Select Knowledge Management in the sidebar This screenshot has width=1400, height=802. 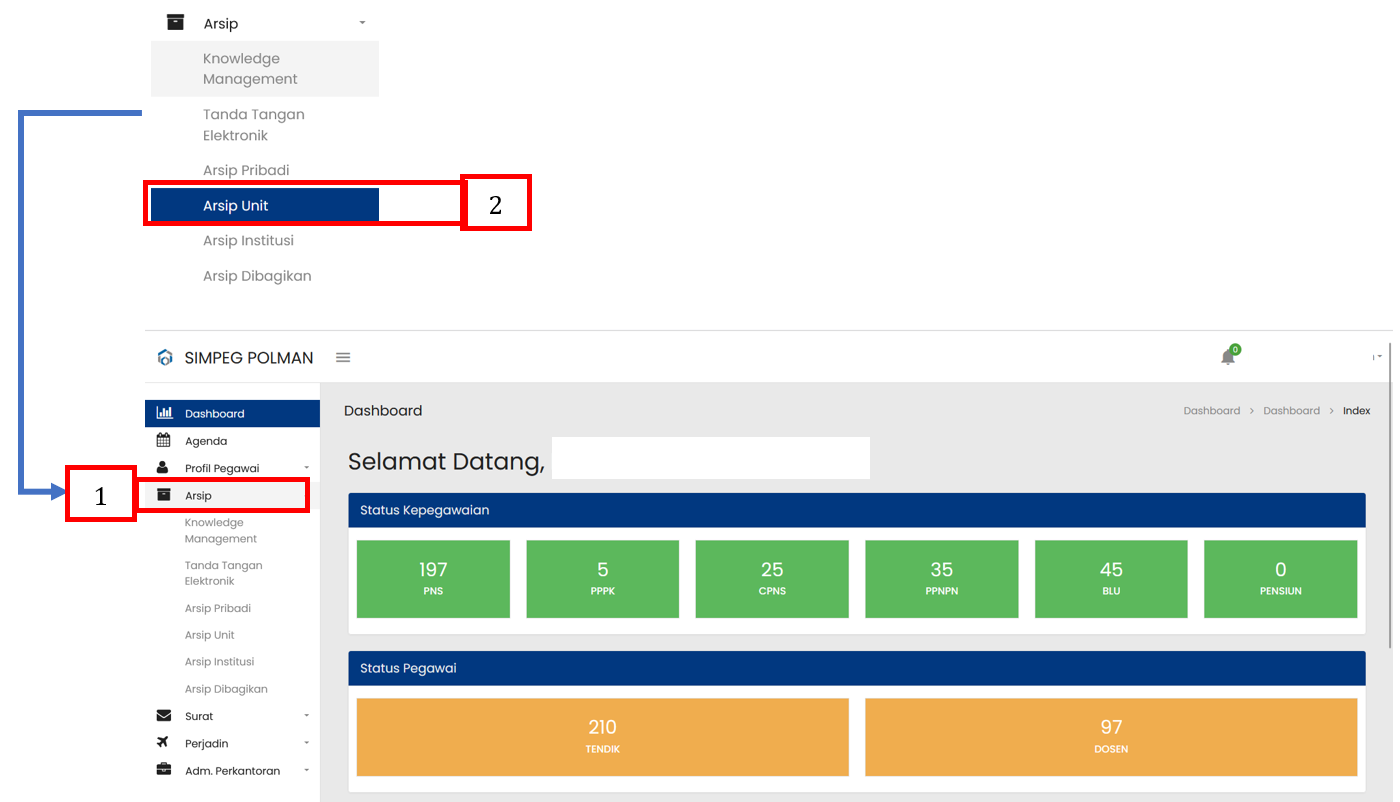[220, 531]
